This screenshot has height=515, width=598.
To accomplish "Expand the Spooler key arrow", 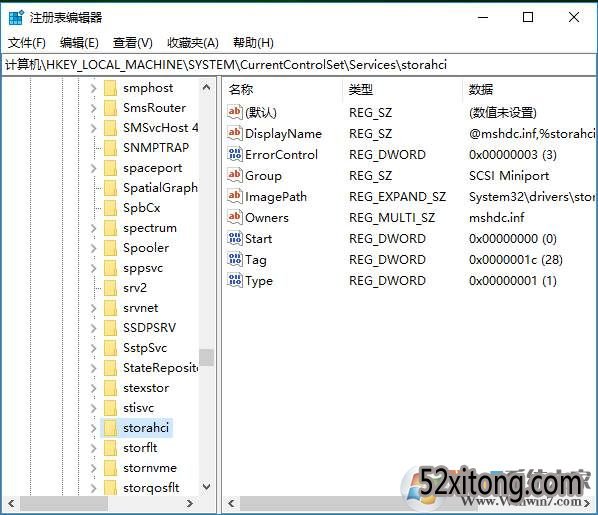I will point(93,248).
